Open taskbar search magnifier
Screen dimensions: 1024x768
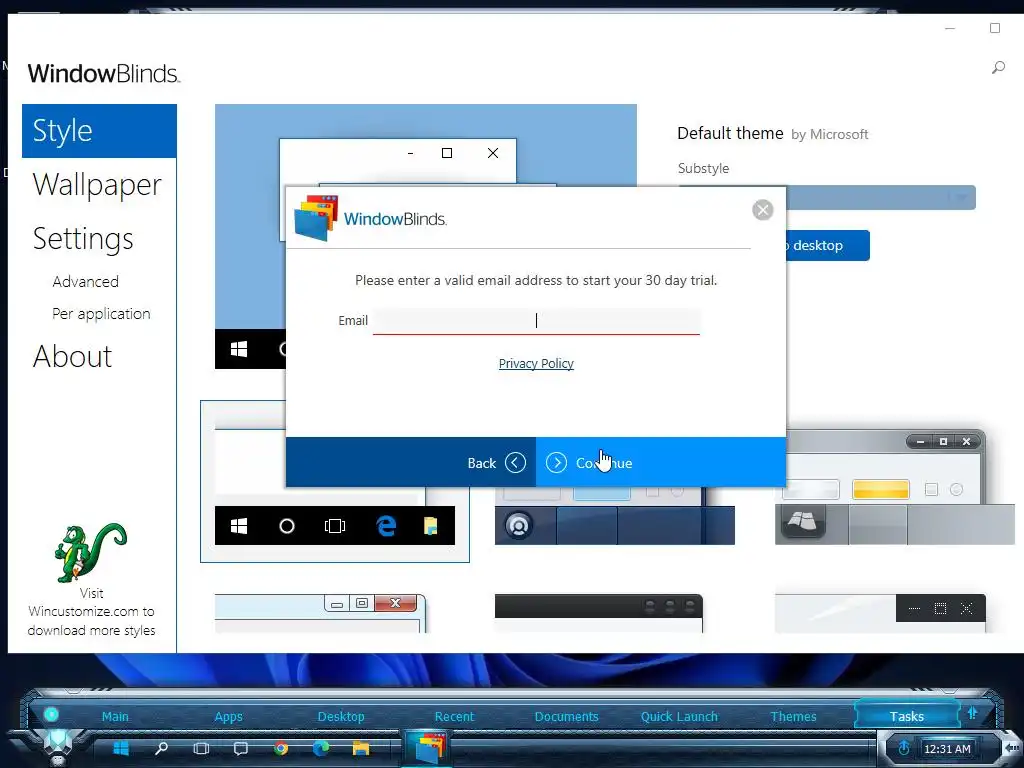click(161, 748)
